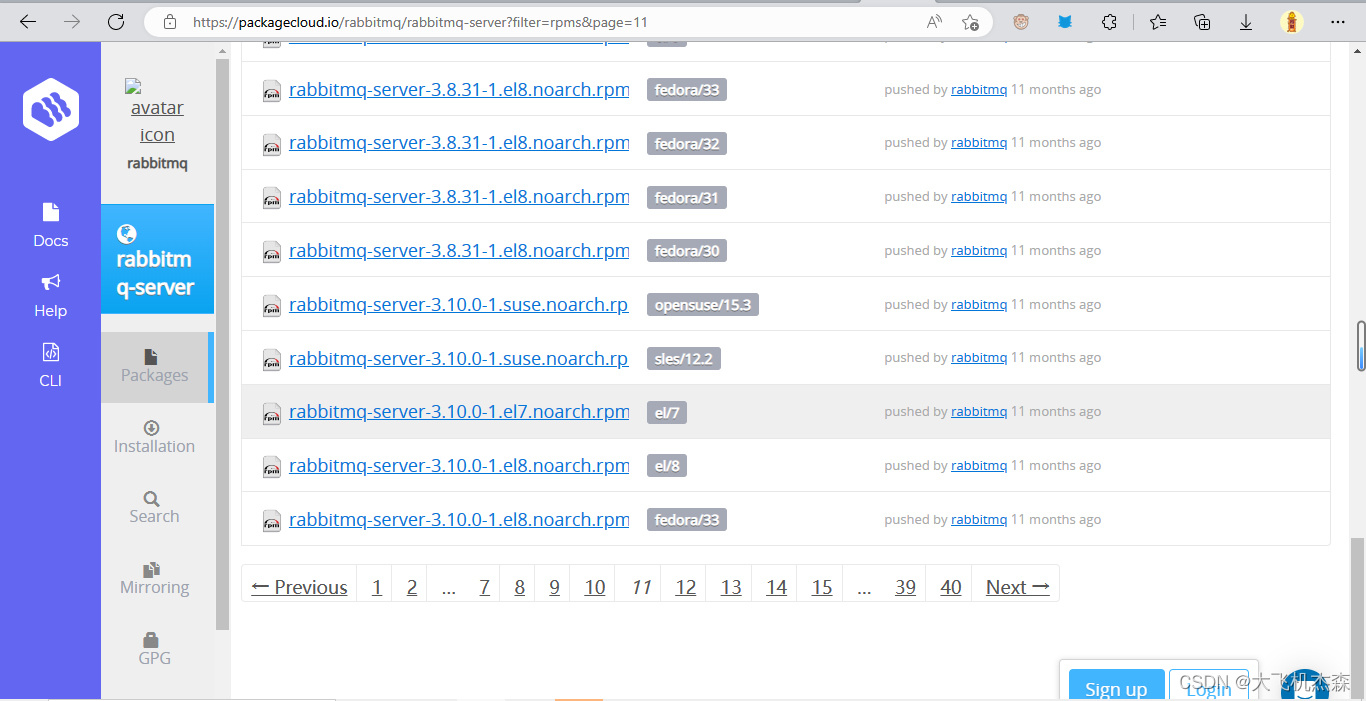Jump to page 1 in pagination

click(x=377, y=587)
